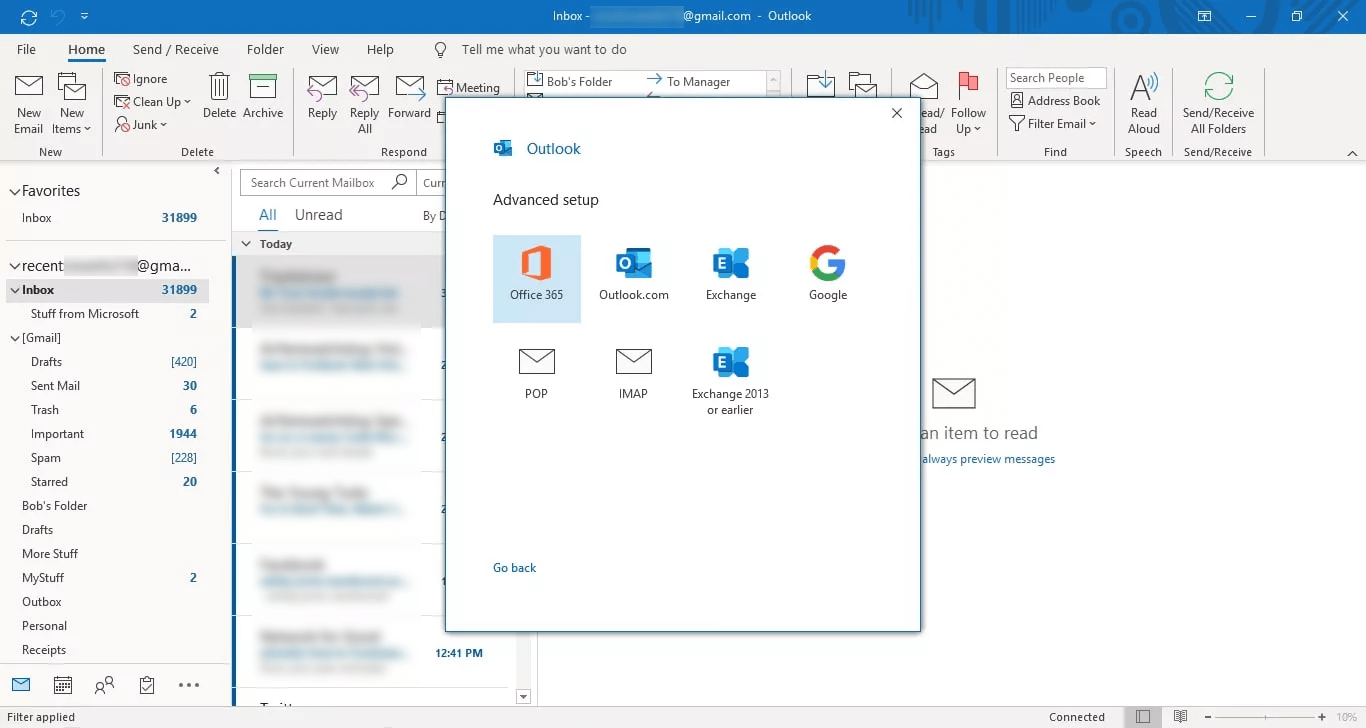This screenshot has height=728, width=1366.
Task: Collapse the Today message group
Action: pos(247,244)
